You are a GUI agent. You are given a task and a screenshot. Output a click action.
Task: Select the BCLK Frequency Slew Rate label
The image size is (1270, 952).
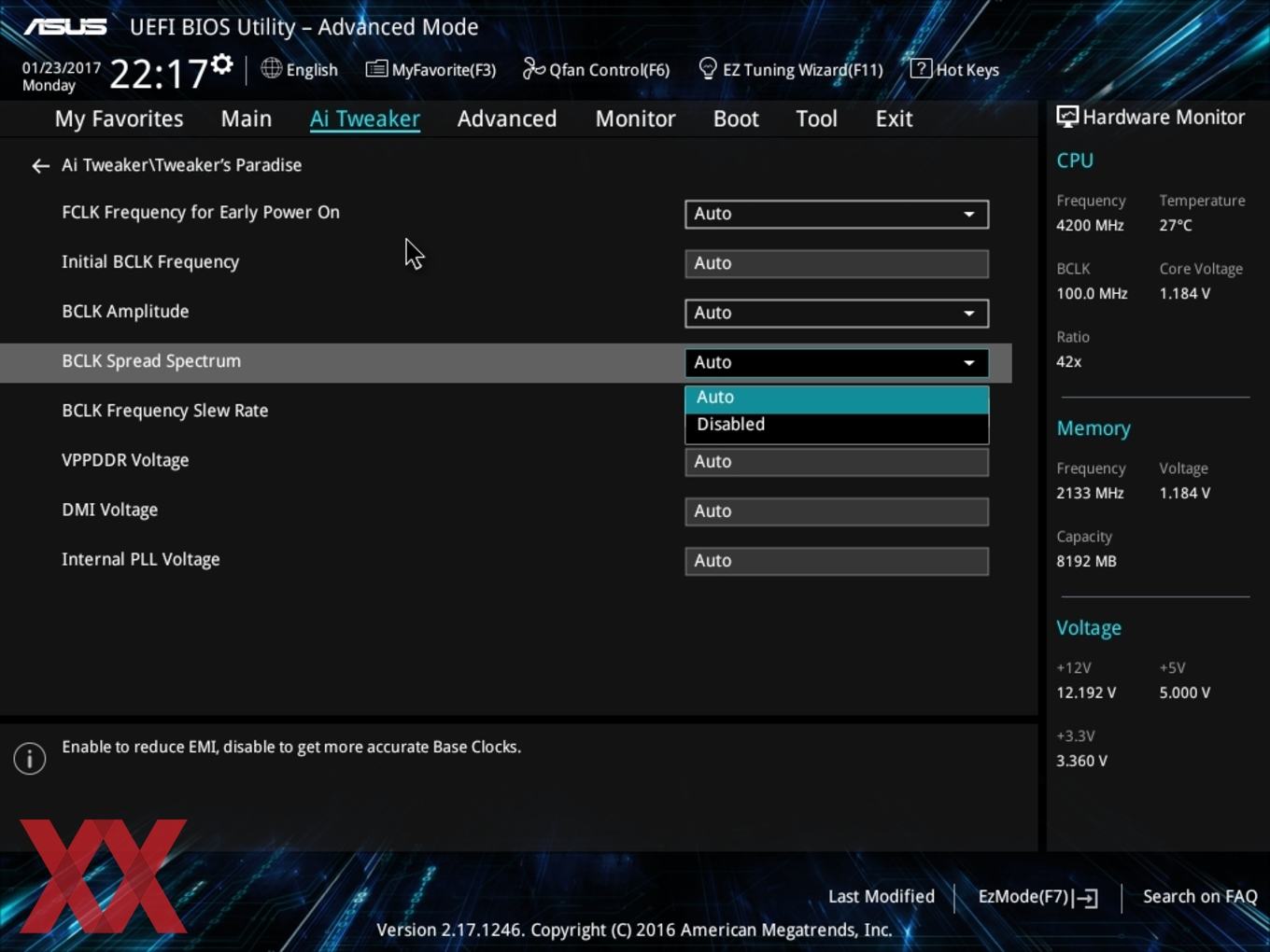point(164,411)
